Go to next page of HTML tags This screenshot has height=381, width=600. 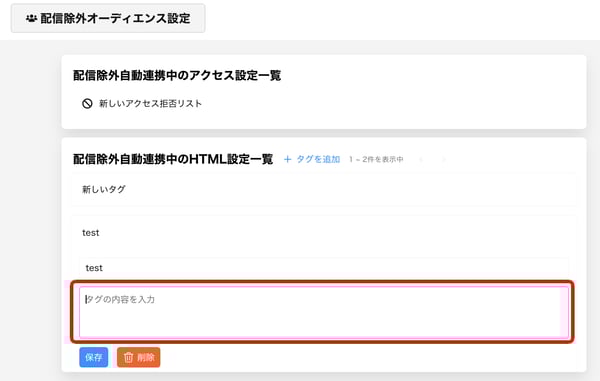pyautogui.click(x=444, y=159)
